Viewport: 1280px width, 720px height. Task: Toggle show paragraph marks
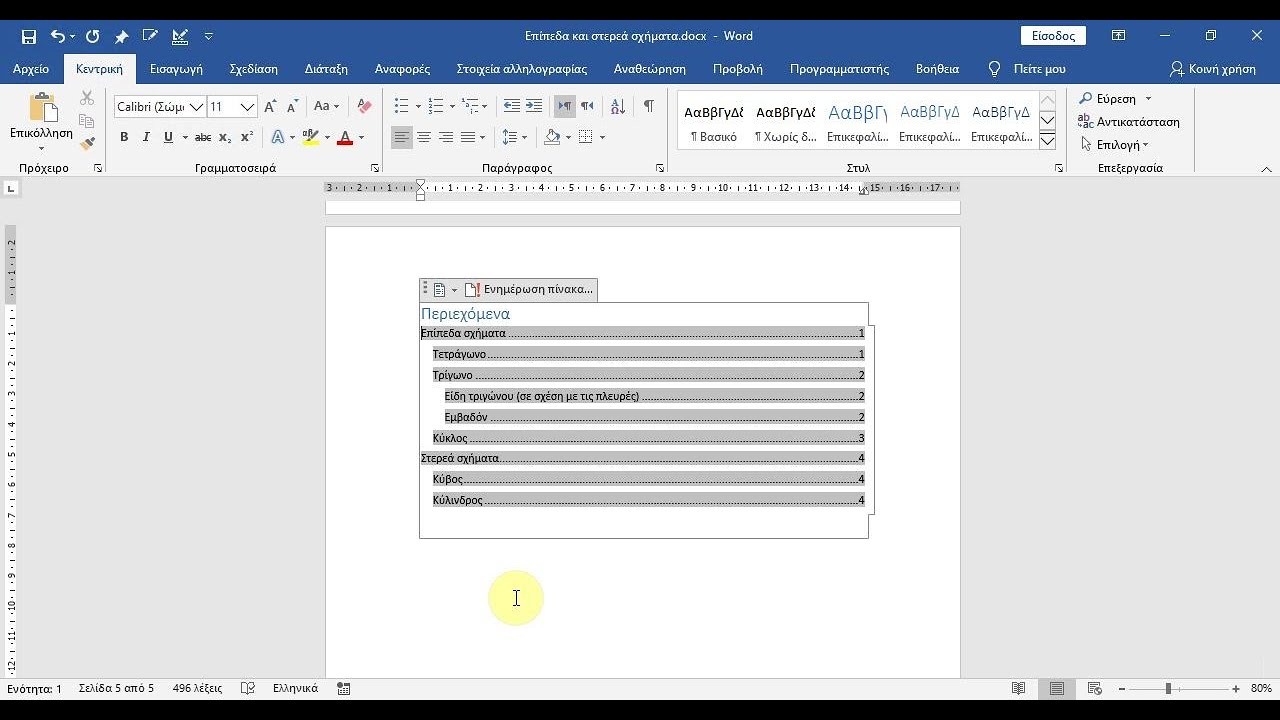point(649,106)
